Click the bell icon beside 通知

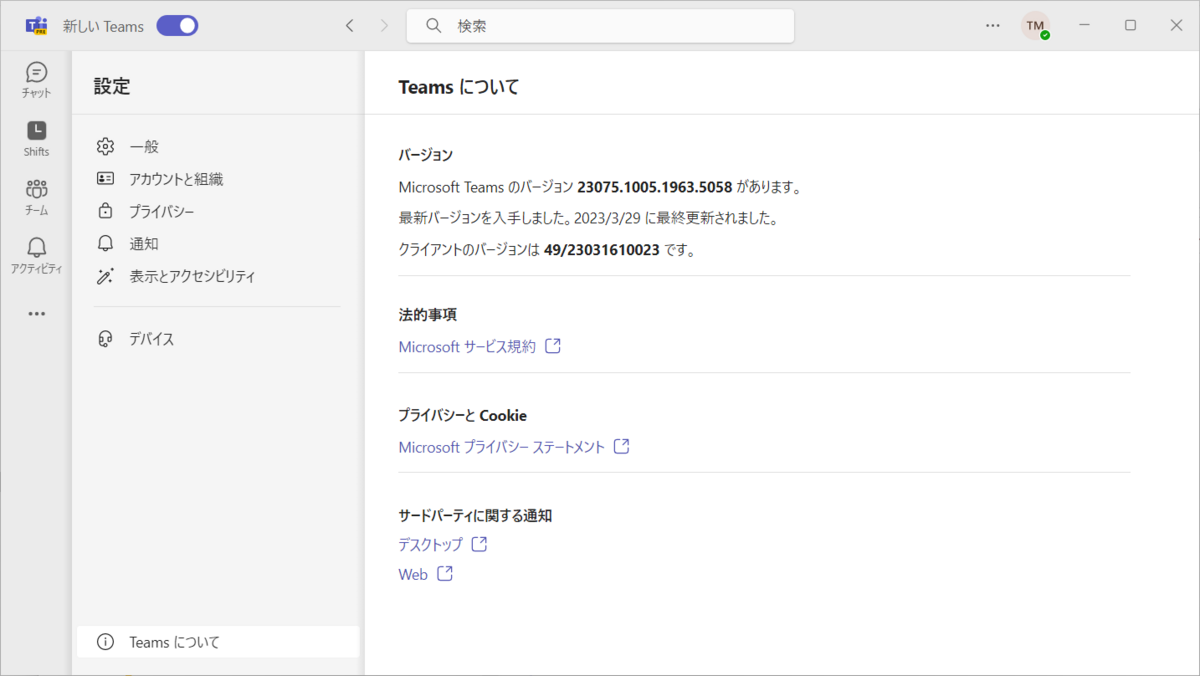pyautogui.click(x=105, y=243)
